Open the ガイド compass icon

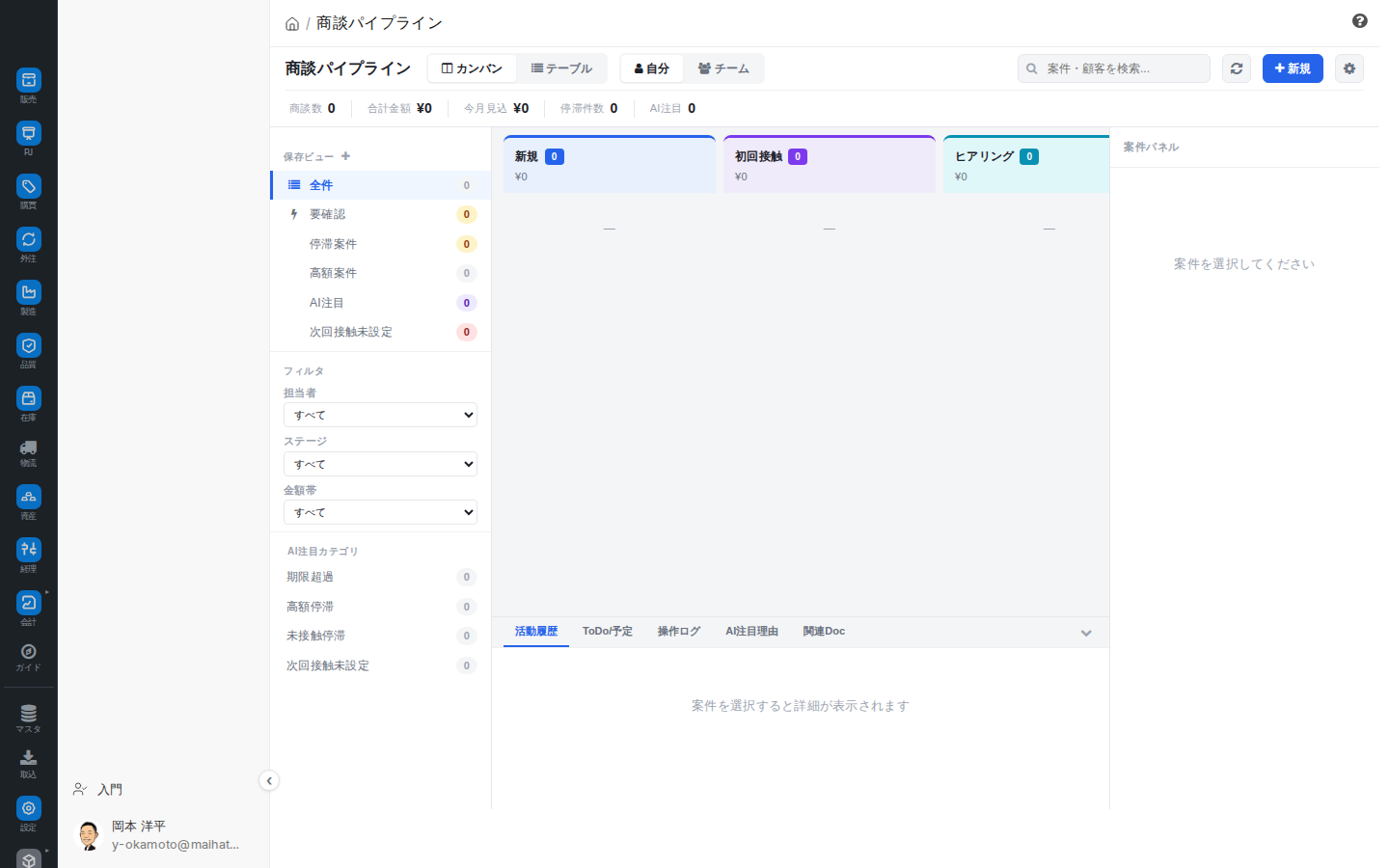29,652
